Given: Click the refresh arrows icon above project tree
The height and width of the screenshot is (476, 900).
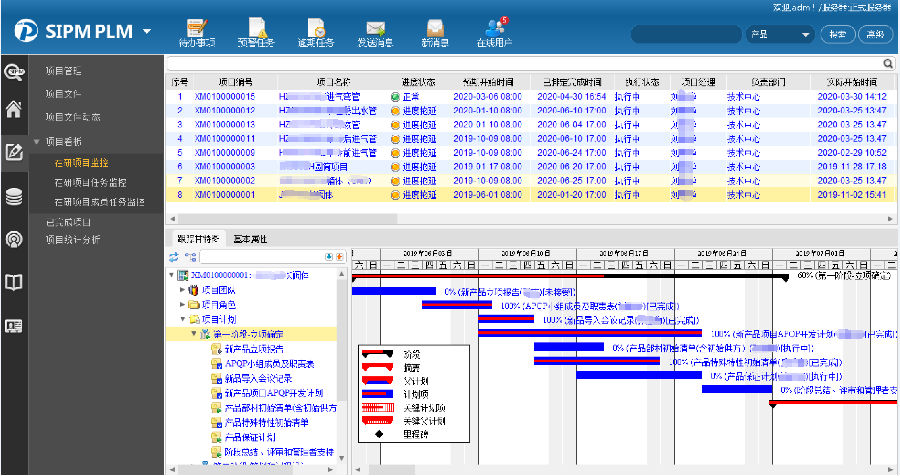Looking at the screenshot, I should click(173, 257).
